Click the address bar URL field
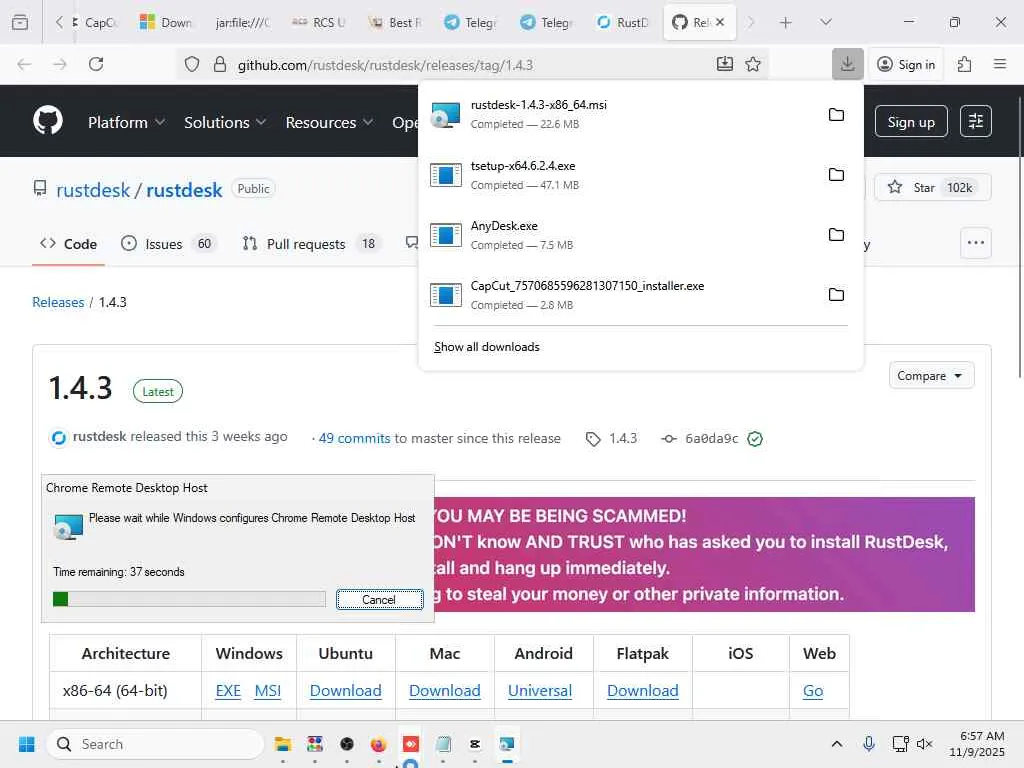The width and height of the screenshot is (1024, 768). coord(473,65)
